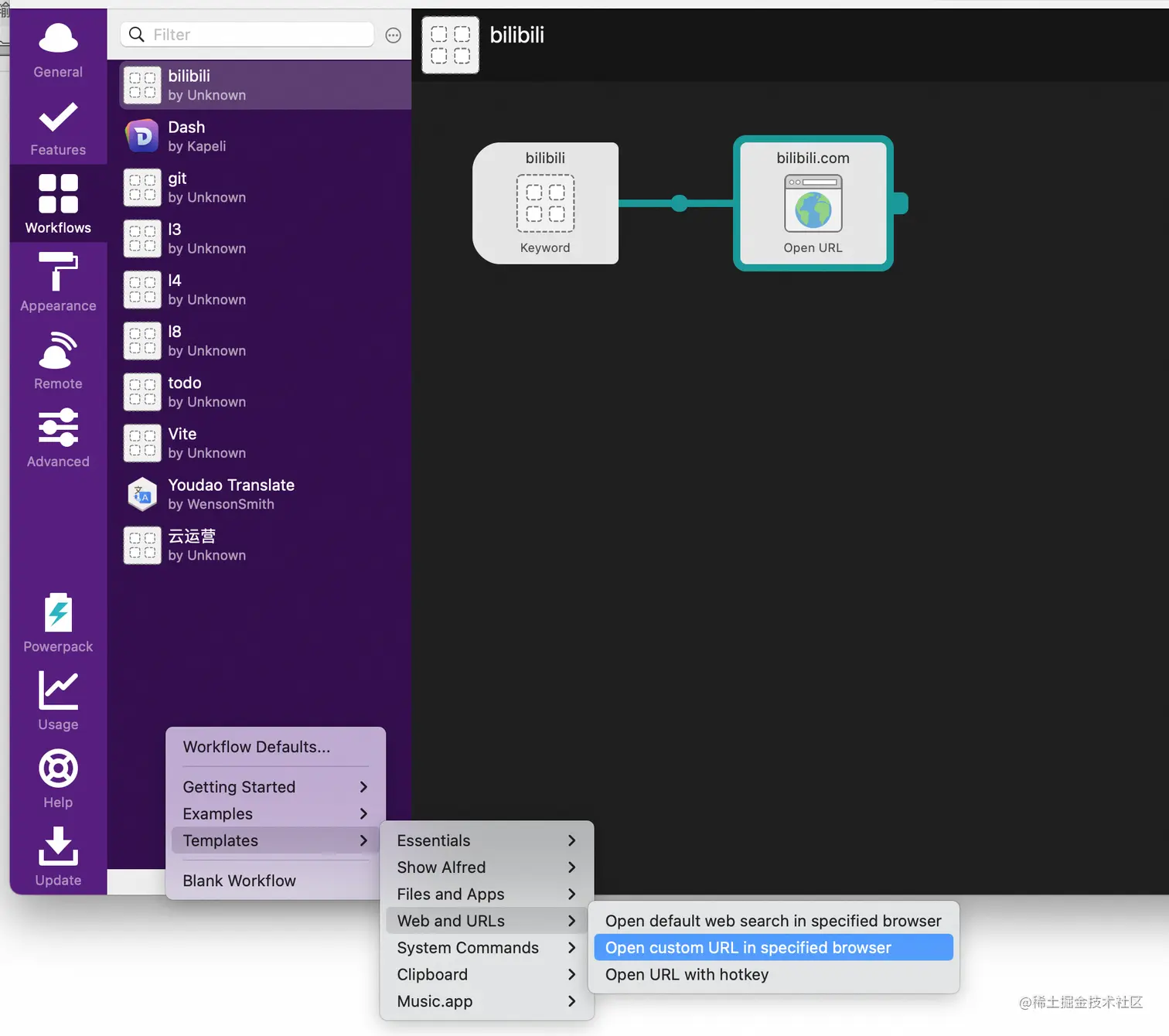Open the Remote preferences
Screen dimensions: 1169x1036
(x=58, y=360)
